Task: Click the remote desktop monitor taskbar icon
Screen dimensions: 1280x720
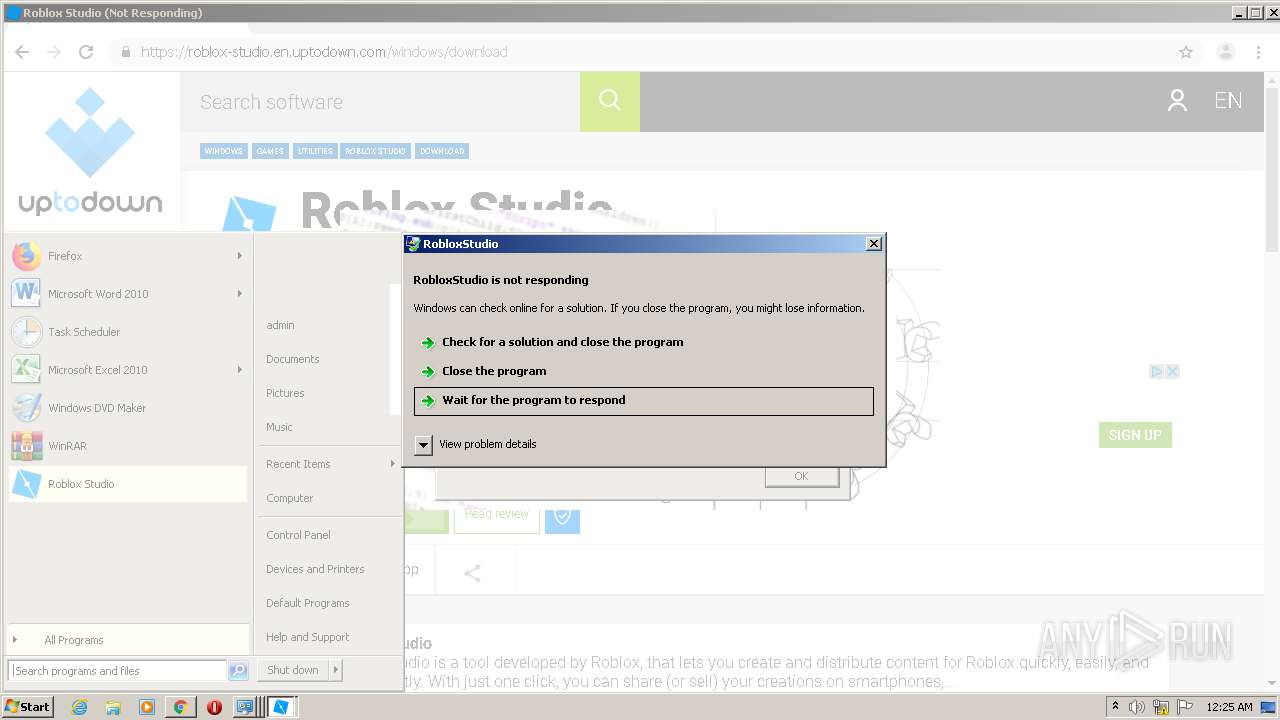Action: click(246, 707)
